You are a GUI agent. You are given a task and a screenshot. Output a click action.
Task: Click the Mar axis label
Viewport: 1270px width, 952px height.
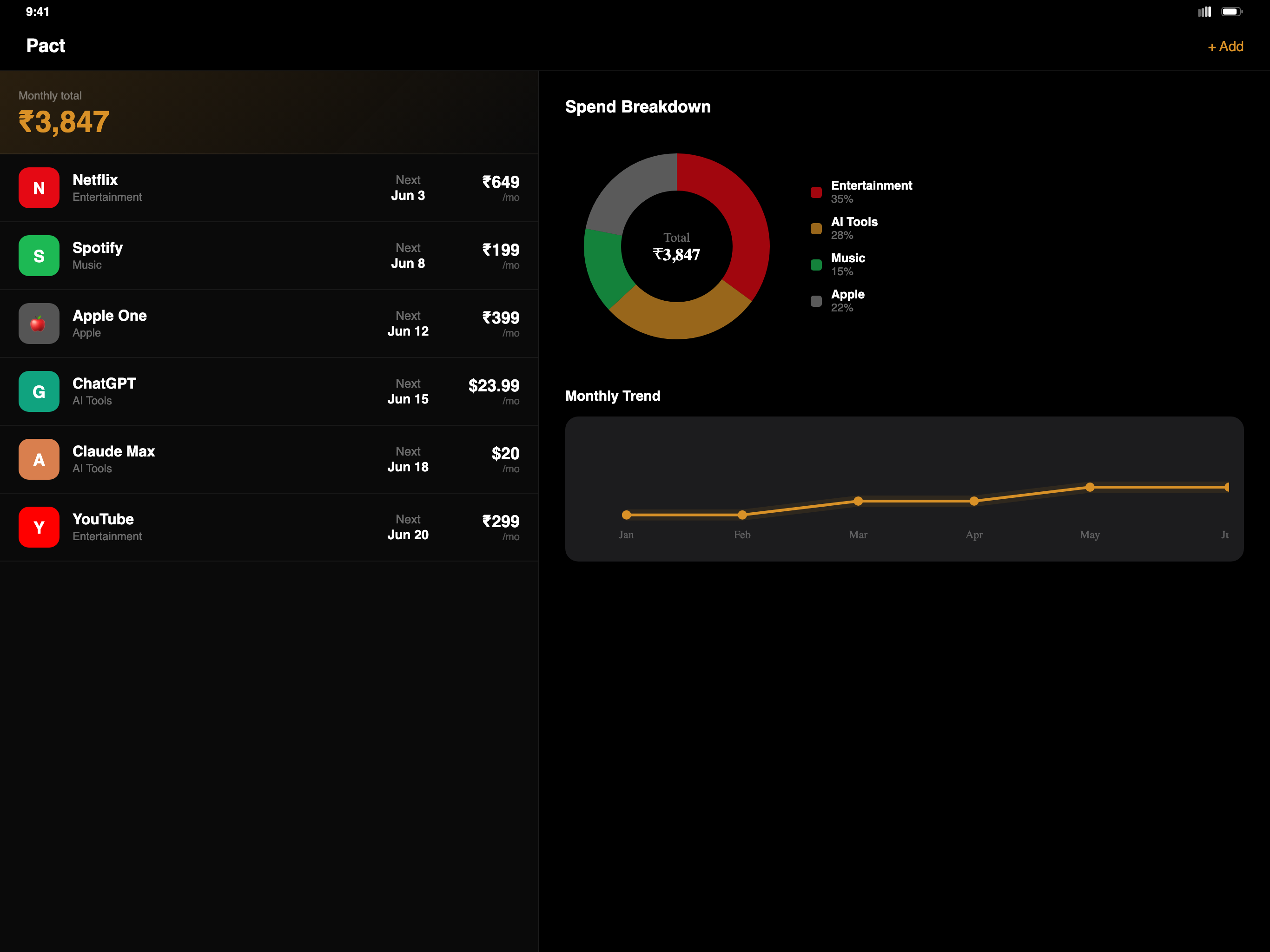coord(858,535)
